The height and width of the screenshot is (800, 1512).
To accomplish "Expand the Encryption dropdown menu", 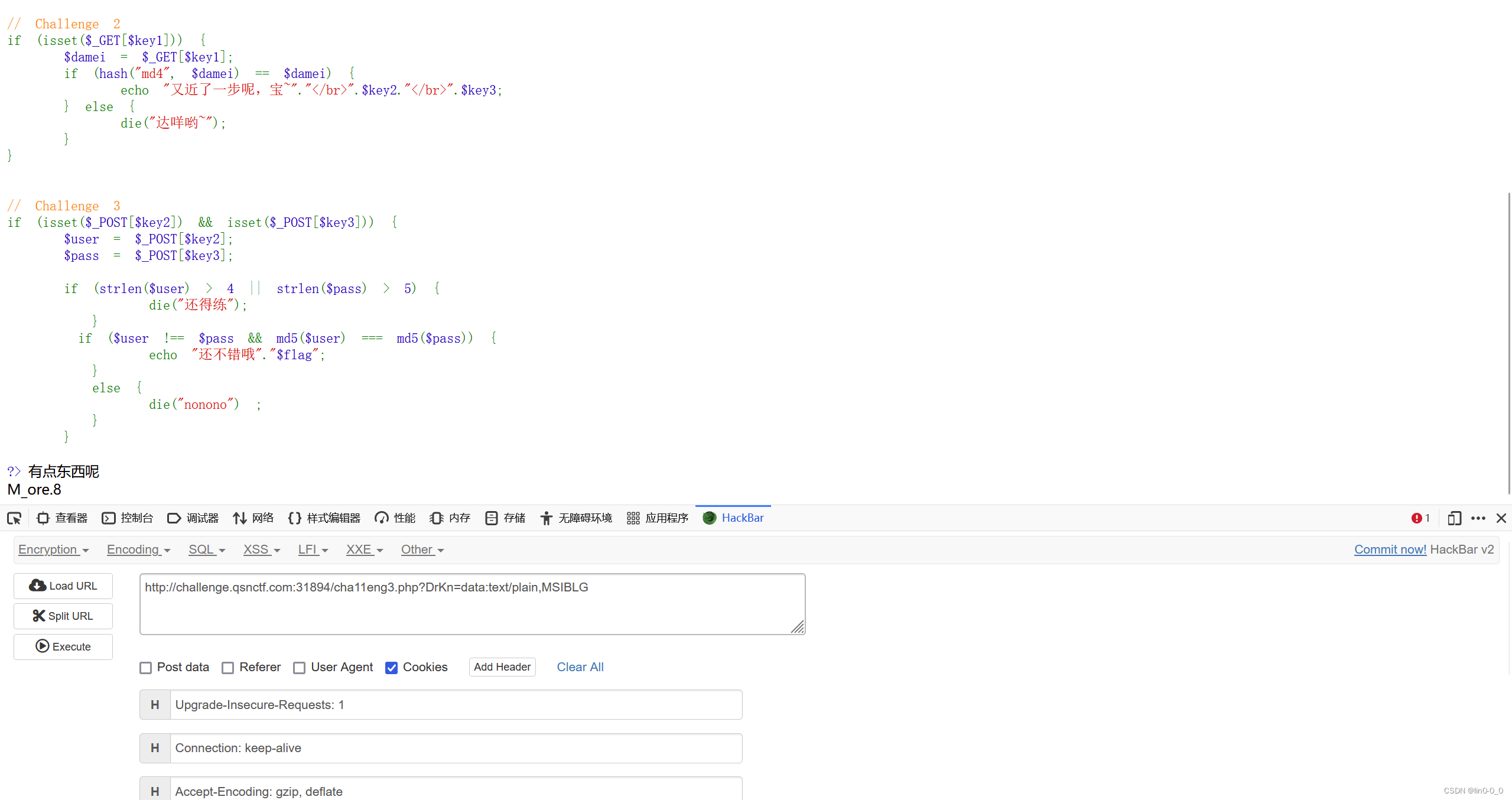I will click(x=53, y=549).
